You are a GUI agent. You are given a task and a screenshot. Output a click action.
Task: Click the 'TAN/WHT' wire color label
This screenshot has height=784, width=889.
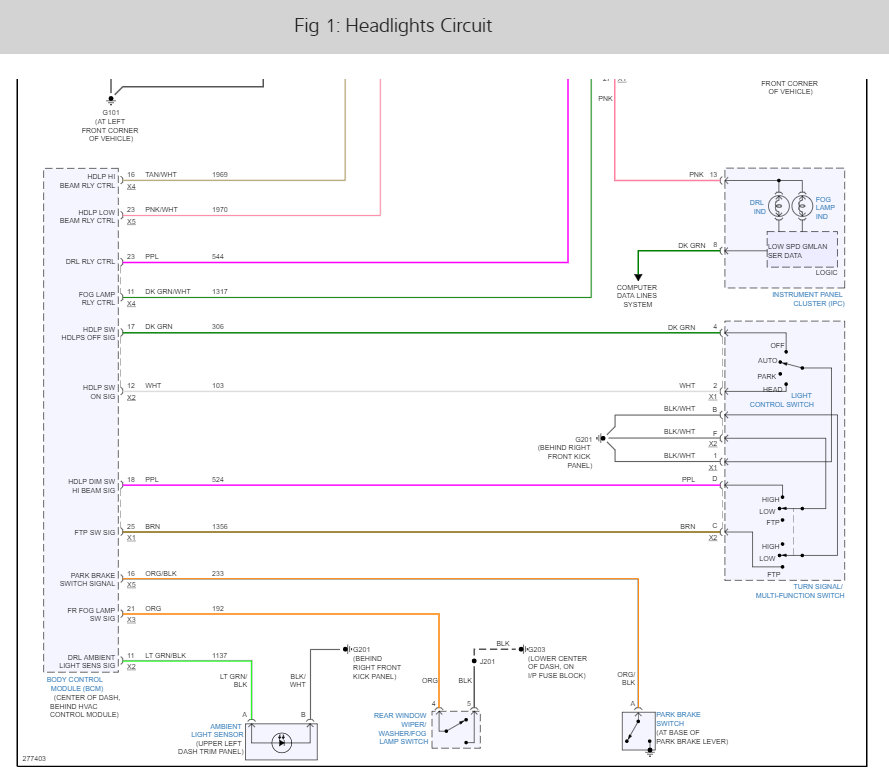click(161, 175)
